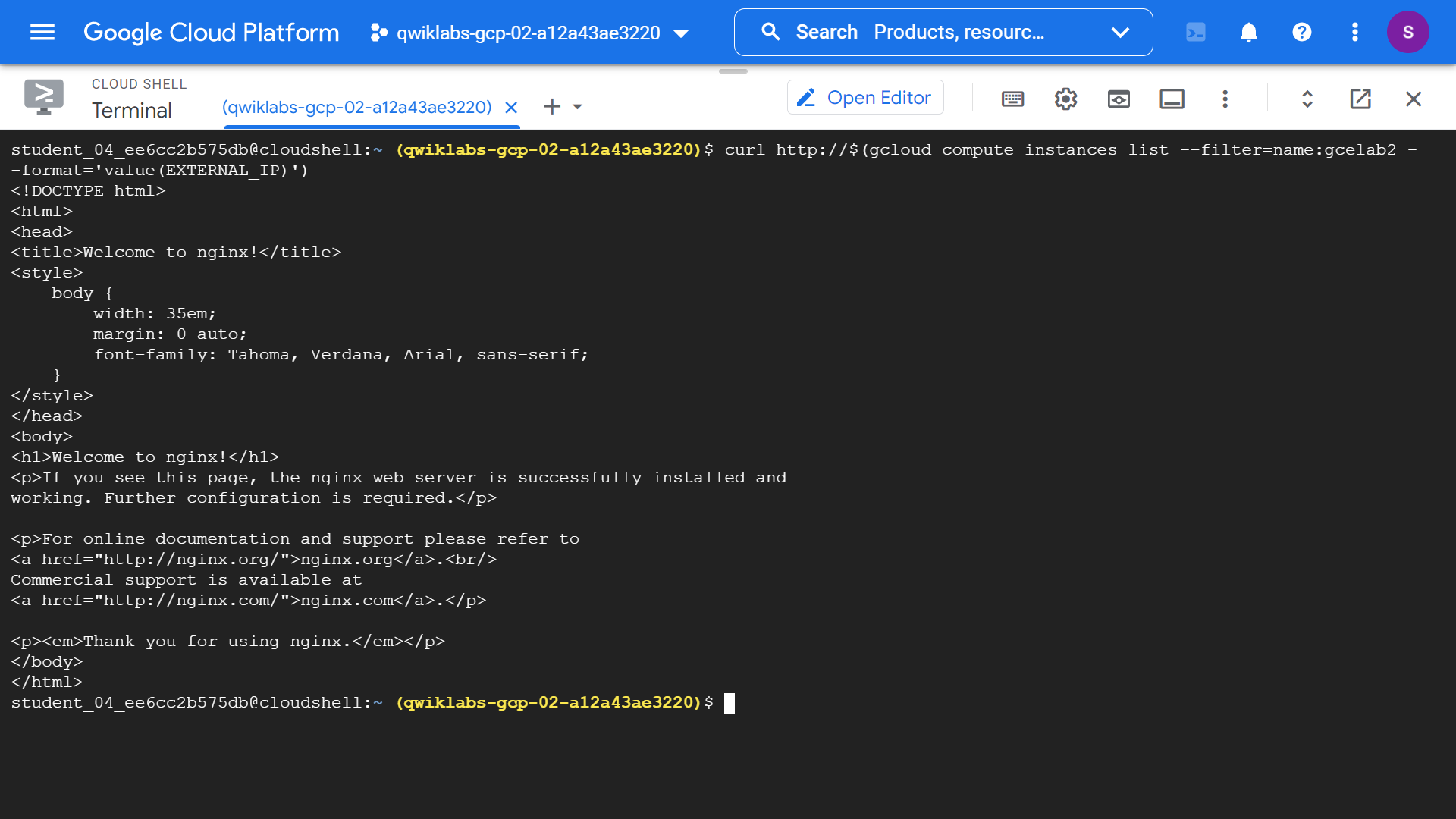
Task: Open new tab dropdown arrow
Action: pyautogui.click(x=578, y=107)
